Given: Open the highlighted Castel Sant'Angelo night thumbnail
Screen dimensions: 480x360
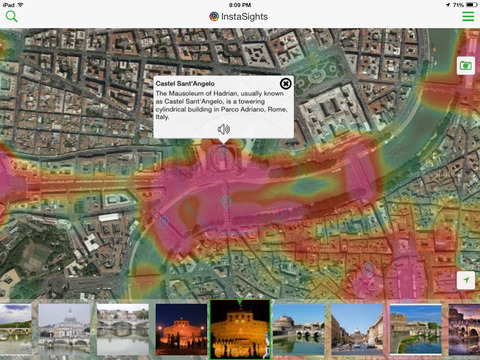Looking at the screenshot, I should 240,329.
